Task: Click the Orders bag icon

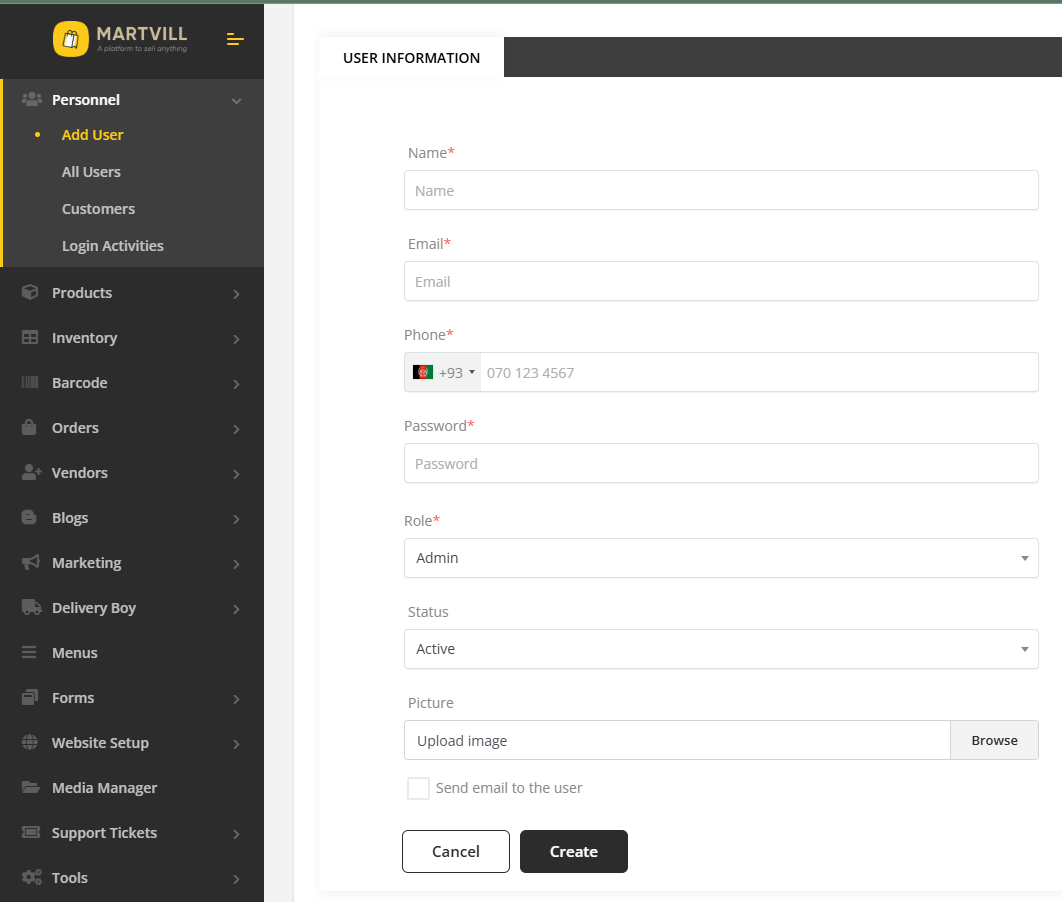Action: point(30,428)
